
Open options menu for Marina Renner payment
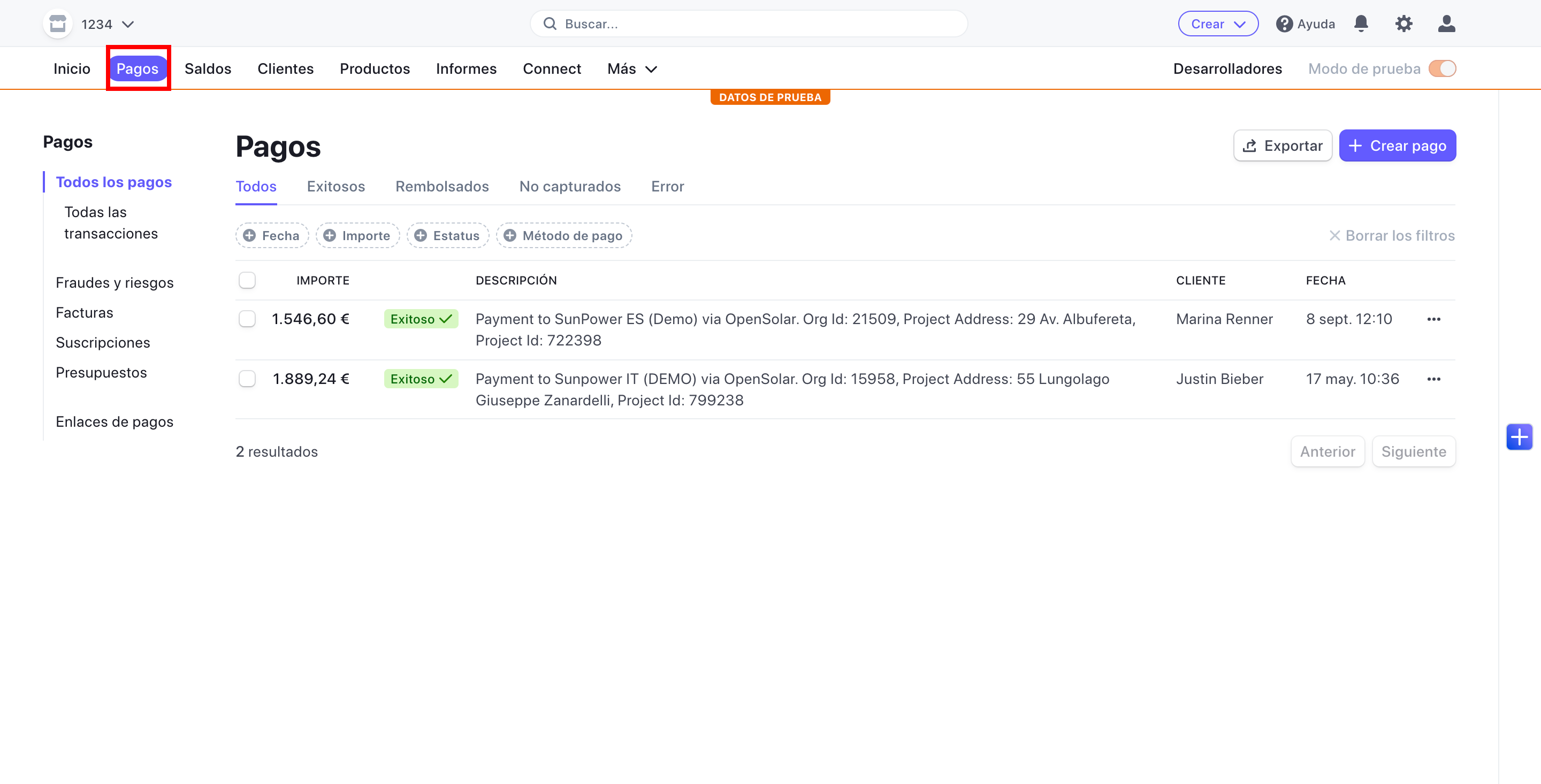coord(1433,319)
